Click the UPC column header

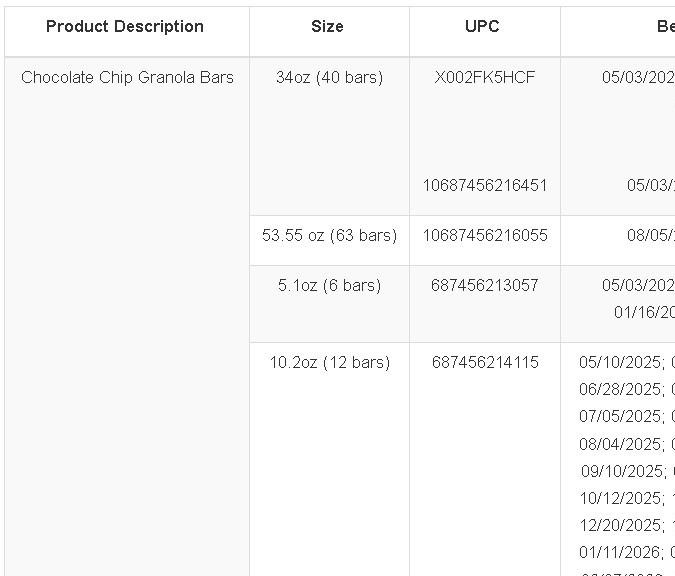(482, 27)
